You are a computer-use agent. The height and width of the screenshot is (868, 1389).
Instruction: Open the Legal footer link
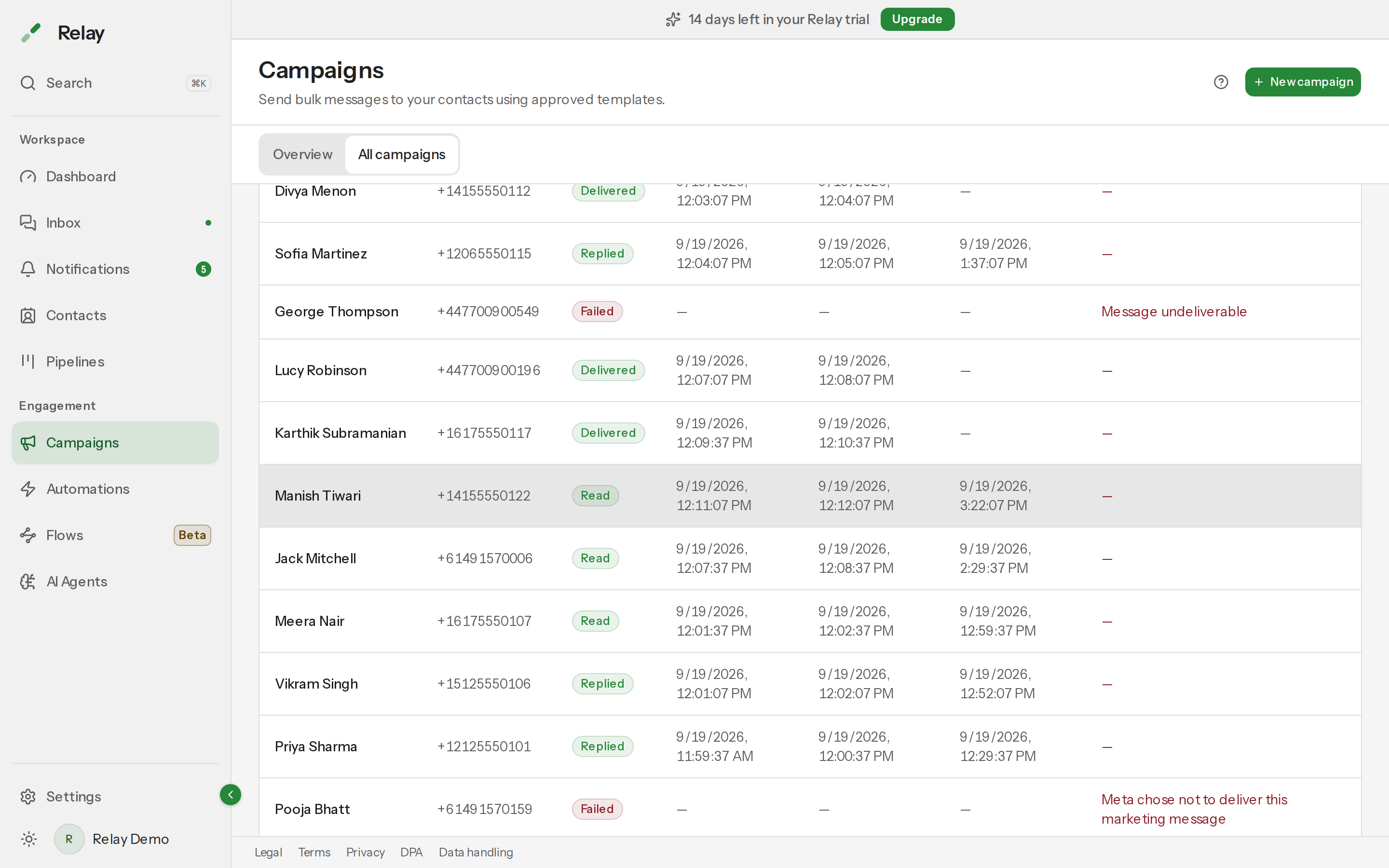click(268, 852)
